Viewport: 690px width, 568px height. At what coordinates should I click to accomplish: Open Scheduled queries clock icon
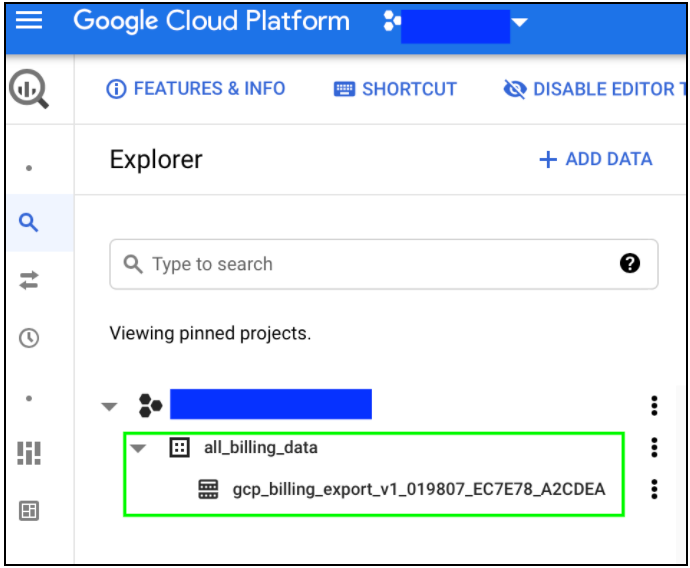[29, 338]
